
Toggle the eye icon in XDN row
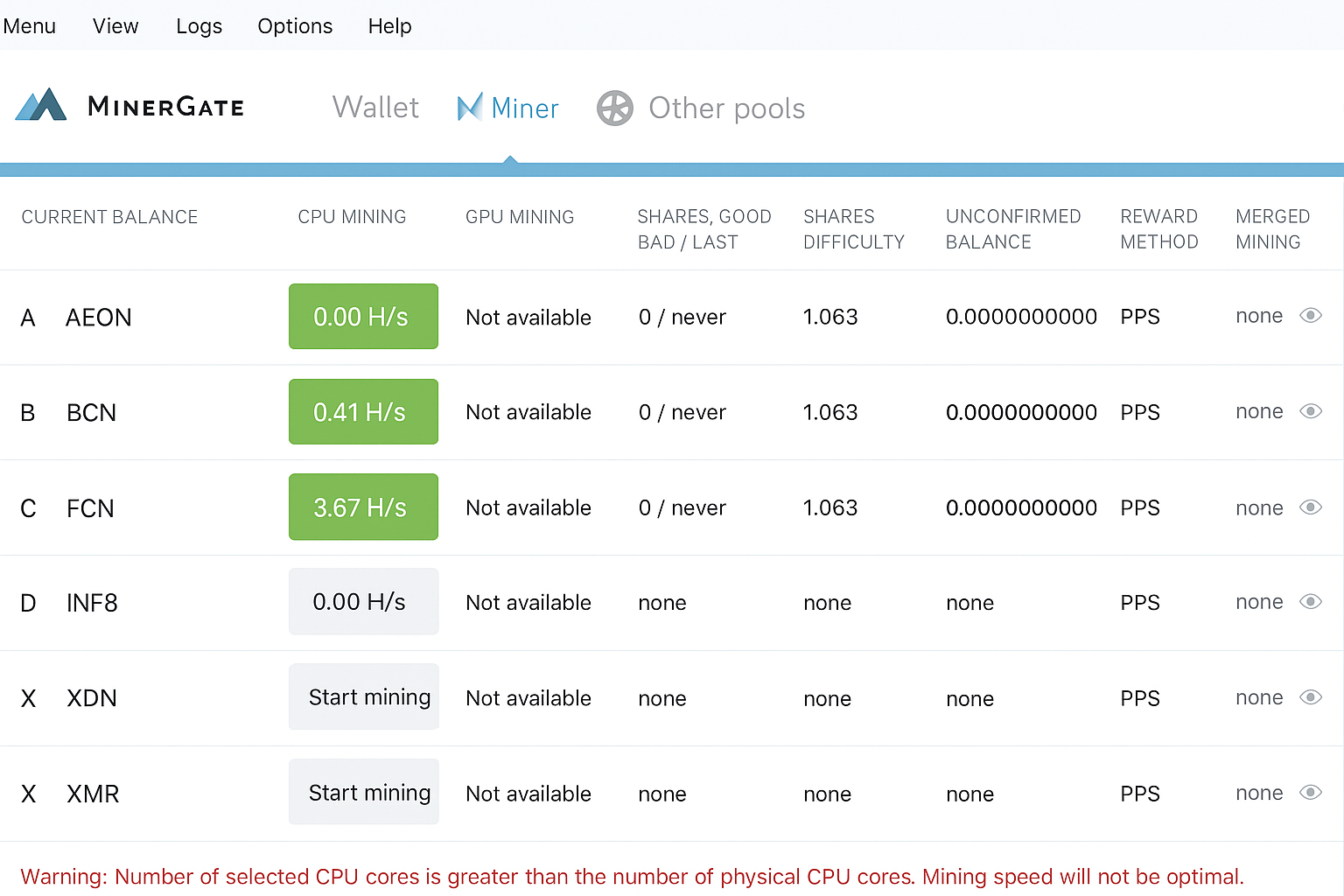click(x=1311, y=696)
